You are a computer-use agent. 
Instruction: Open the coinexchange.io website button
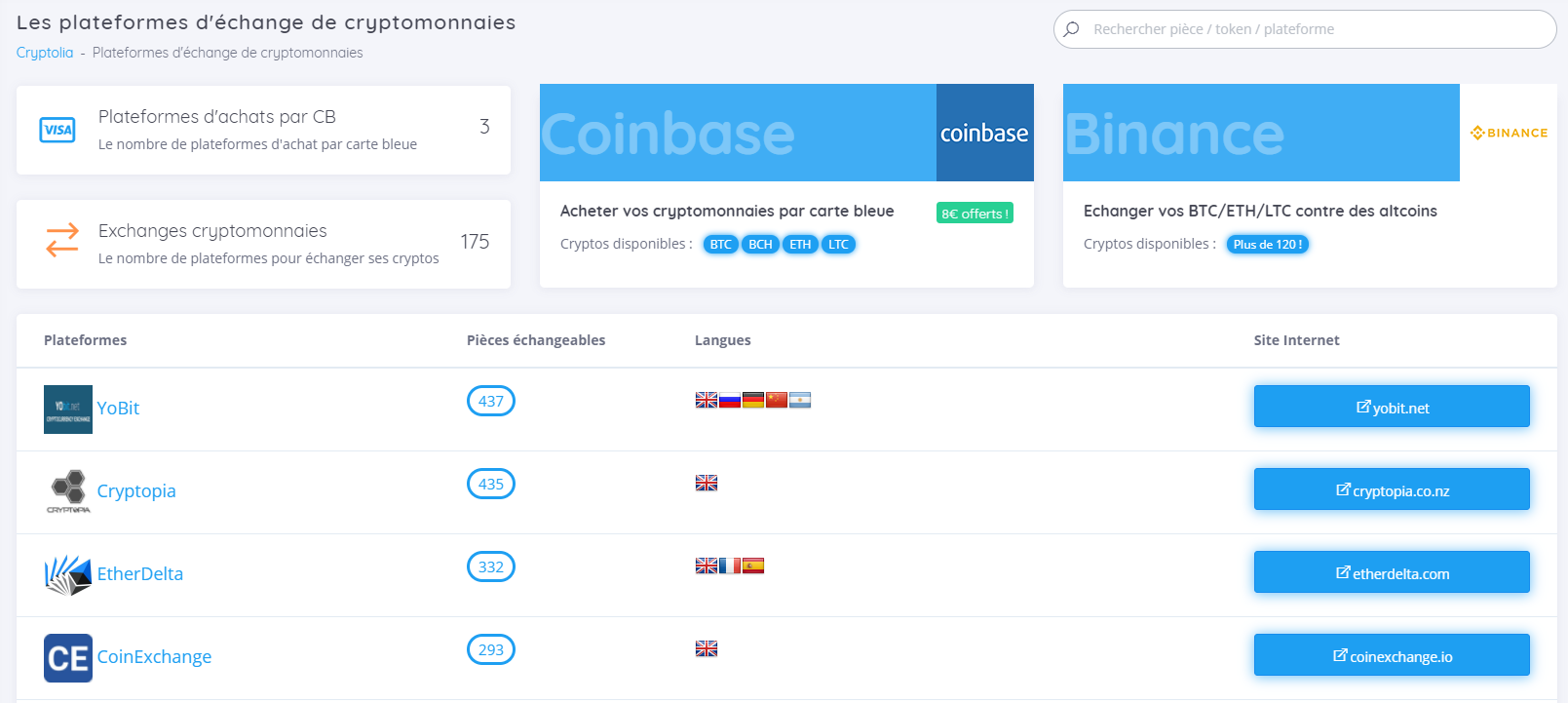click(1392, 655)
